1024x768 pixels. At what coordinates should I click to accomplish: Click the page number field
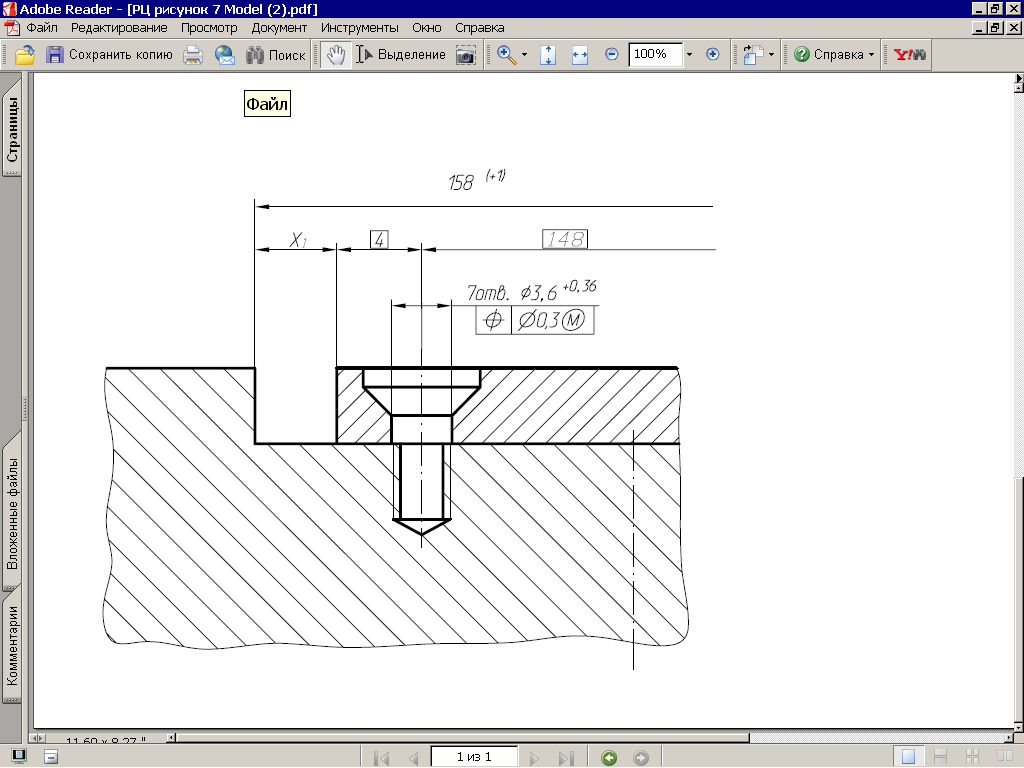(474, 757)
